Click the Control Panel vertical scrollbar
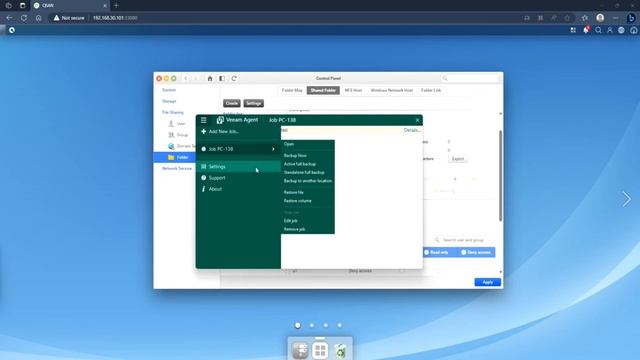Screen dimensions: 640x360 [500, 176]
